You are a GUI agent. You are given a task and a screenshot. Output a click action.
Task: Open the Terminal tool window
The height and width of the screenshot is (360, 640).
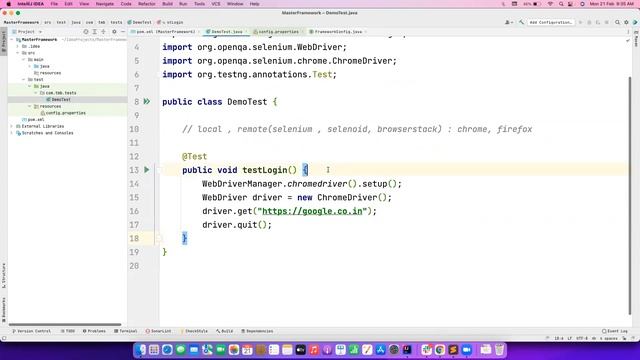point(126,331)
